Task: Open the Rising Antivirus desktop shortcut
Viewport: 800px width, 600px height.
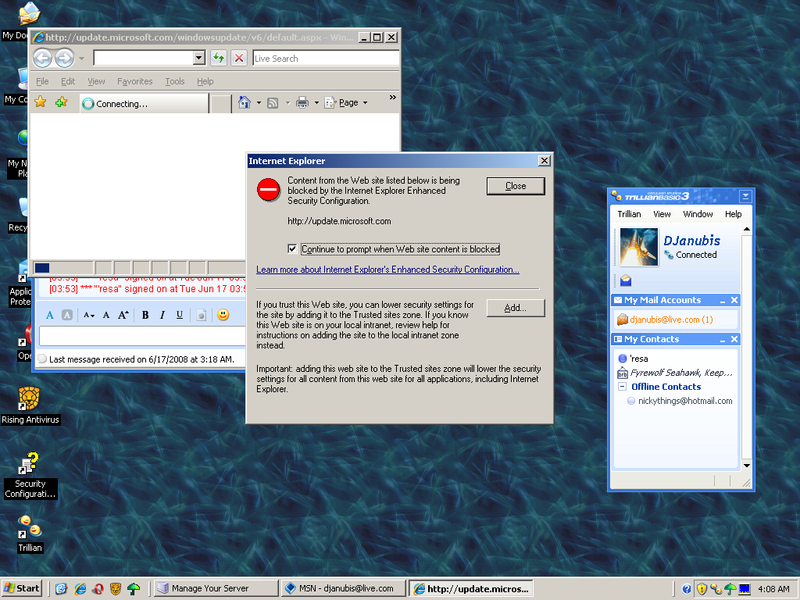Action: (30, 406)
